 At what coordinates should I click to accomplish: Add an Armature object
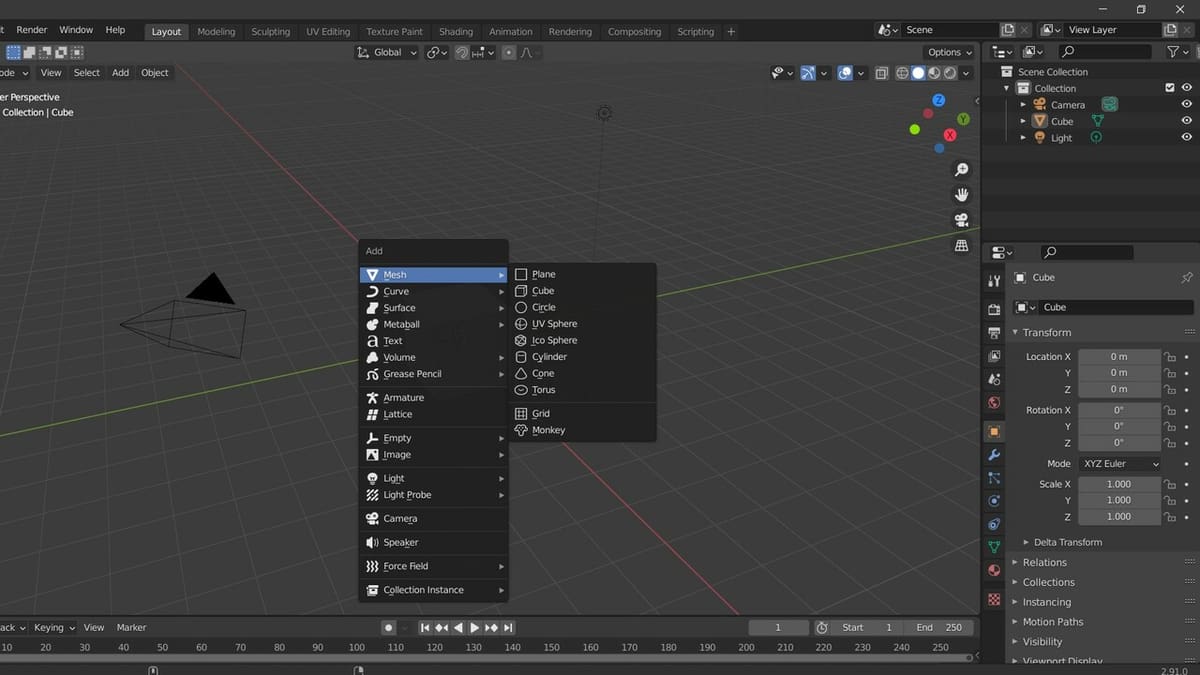point(434,397)
